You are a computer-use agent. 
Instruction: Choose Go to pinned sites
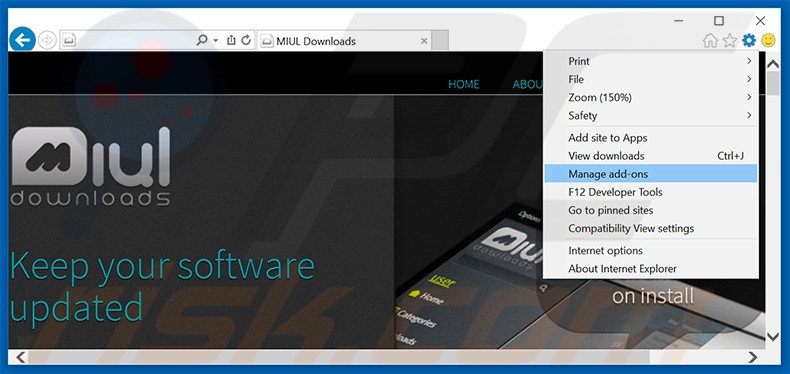click(651, 210)
